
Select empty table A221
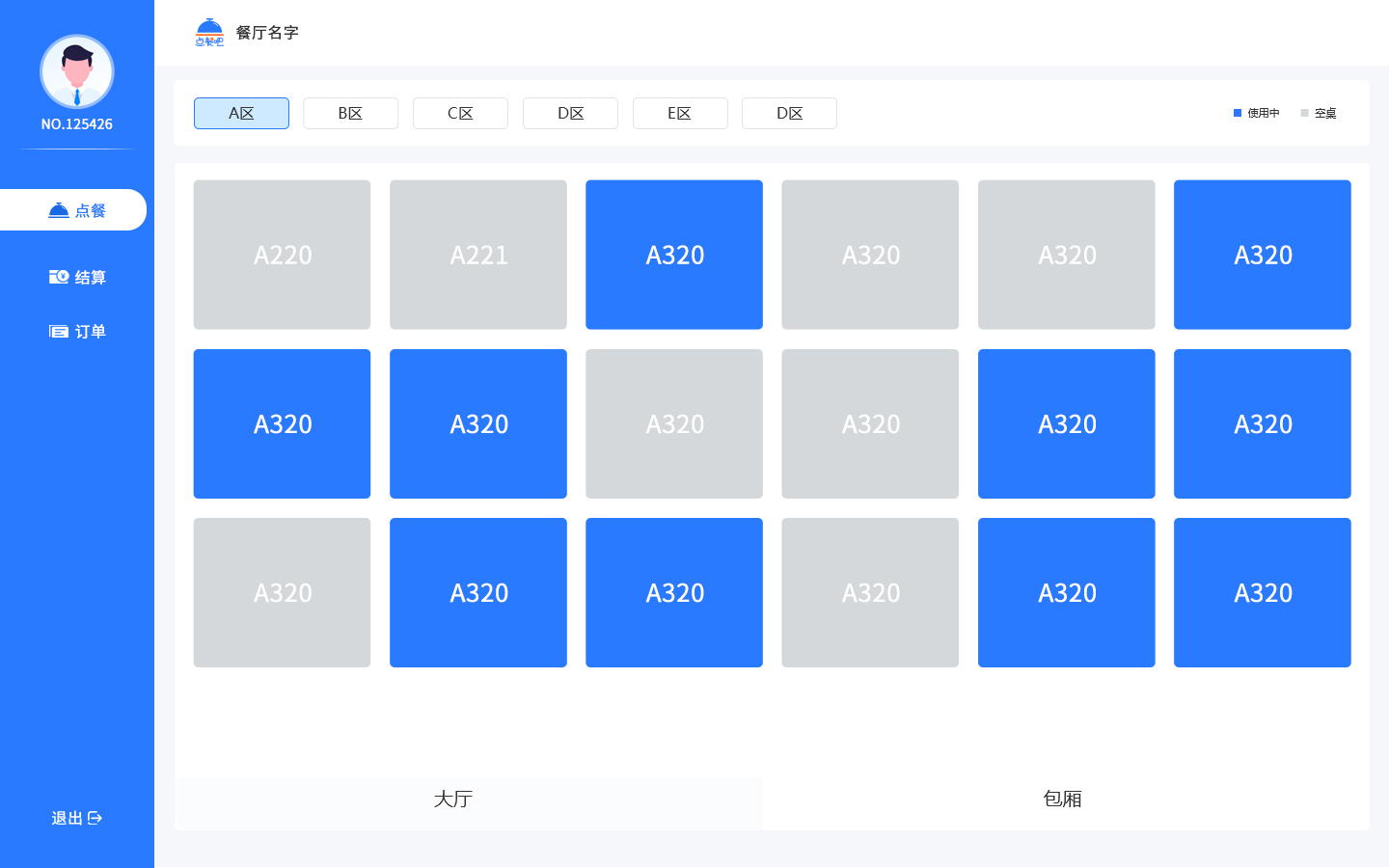click(478, 255)
